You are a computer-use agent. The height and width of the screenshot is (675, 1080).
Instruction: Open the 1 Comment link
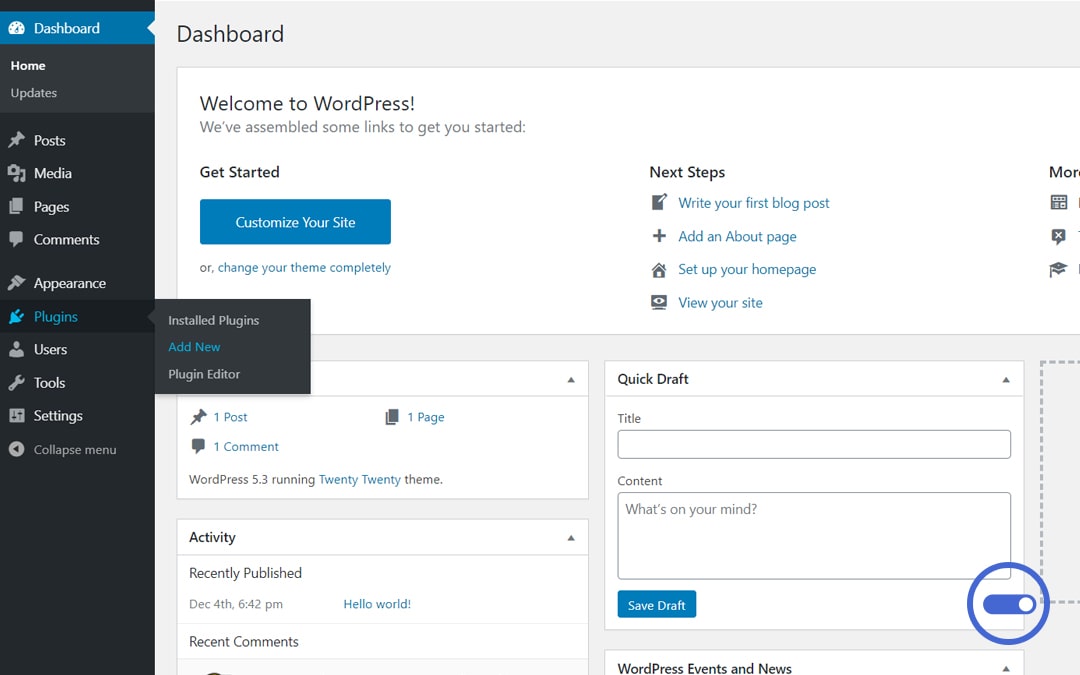point(246,446)
